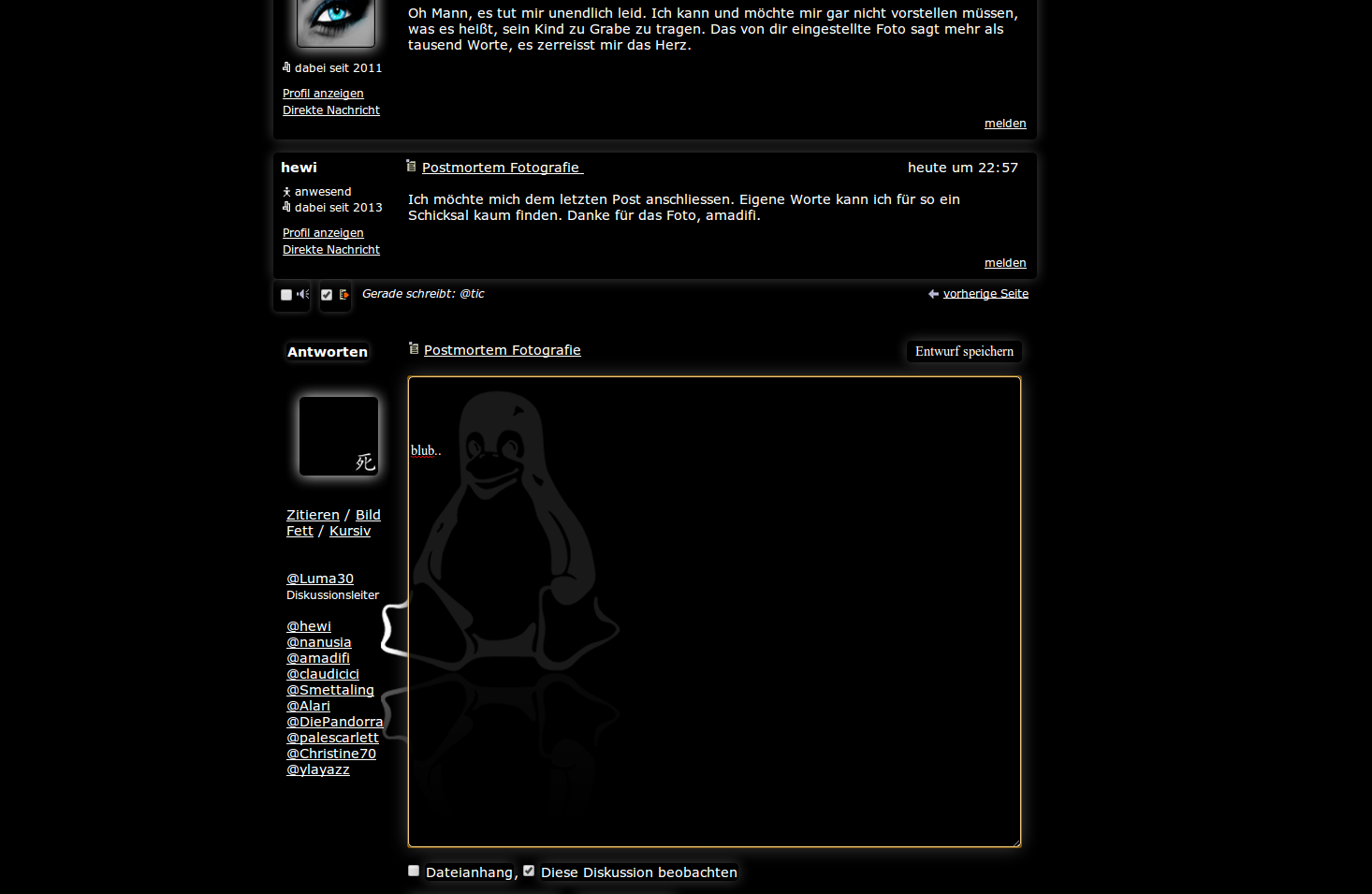Click the left arrow beside vorherige Seite
This screenshot has width=1372, height=894.
point(933,294)
